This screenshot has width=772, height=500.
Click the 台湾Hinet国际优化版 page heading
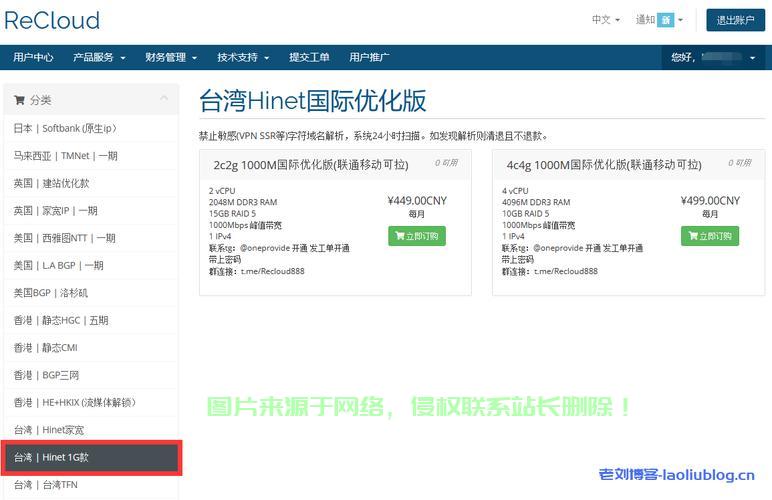(313, 101)
